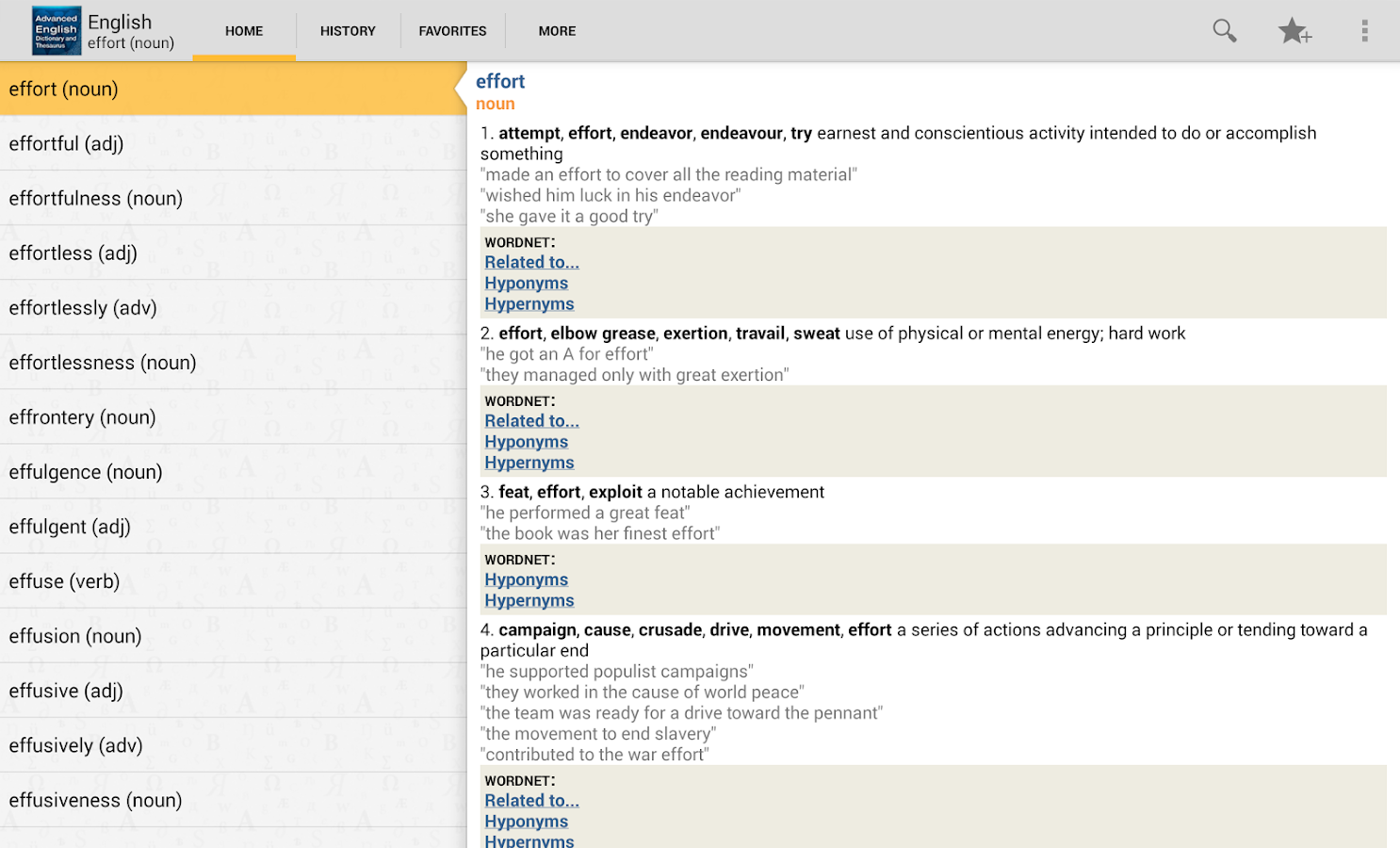Open "Related to..." under the first definition

coord(530,261)
